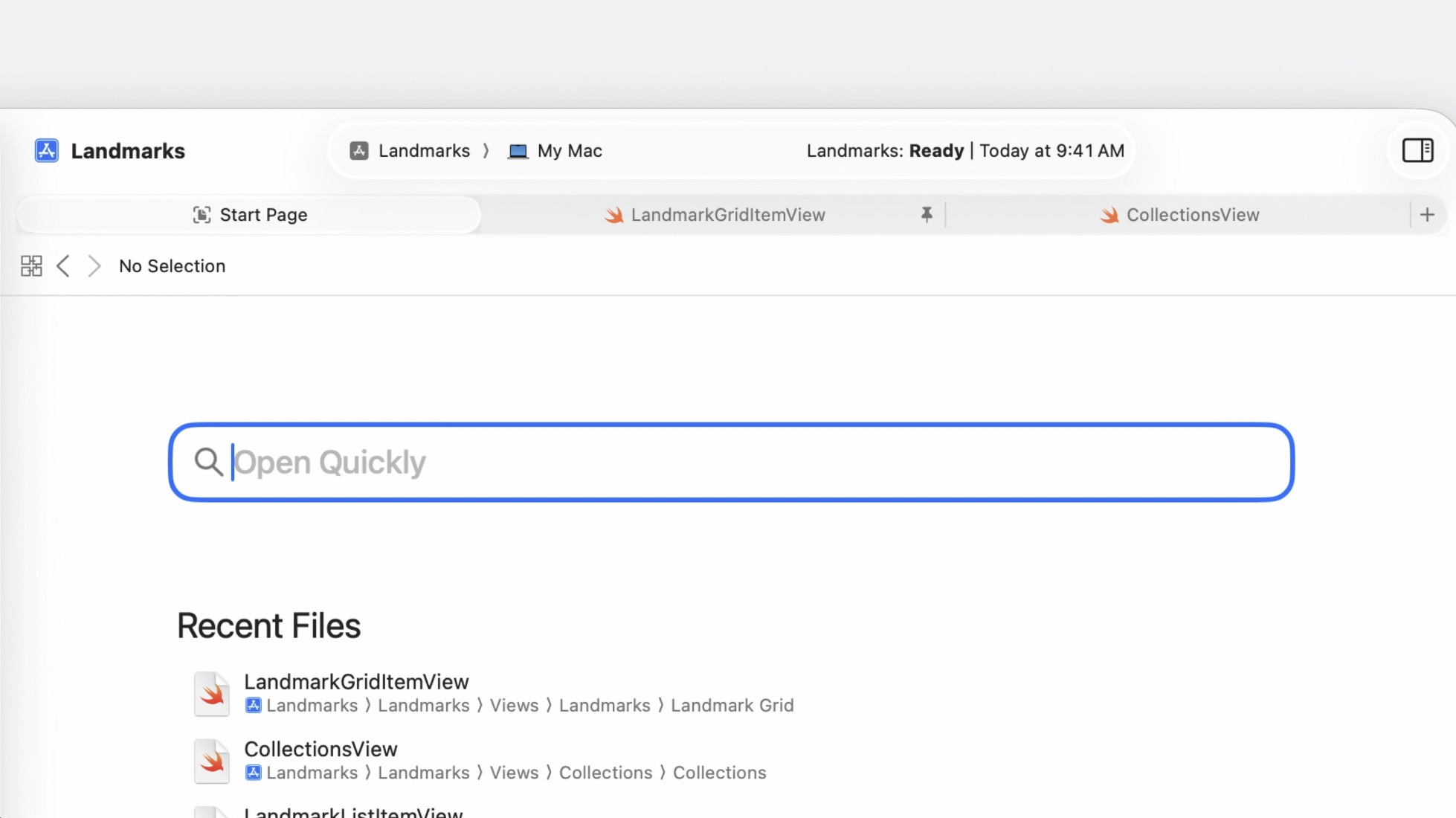This screenshot has height=818, width=1456.
Task: Click the Swift icon next to LandmarkGridItemView file
Action: (212, 694)
